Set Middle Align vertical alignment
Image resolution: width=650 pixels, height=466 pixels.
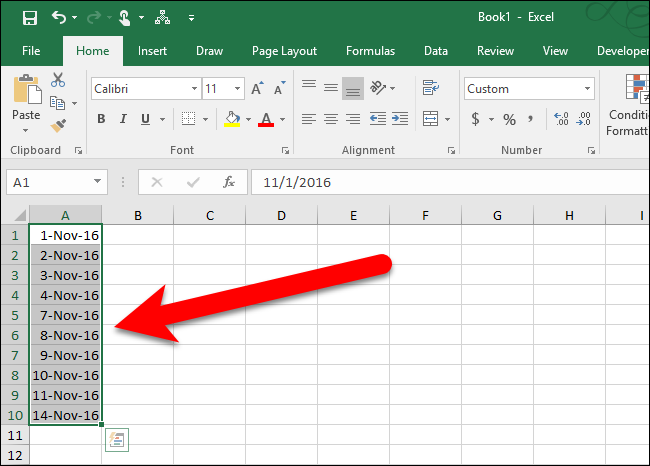click(x=331, y=87)
